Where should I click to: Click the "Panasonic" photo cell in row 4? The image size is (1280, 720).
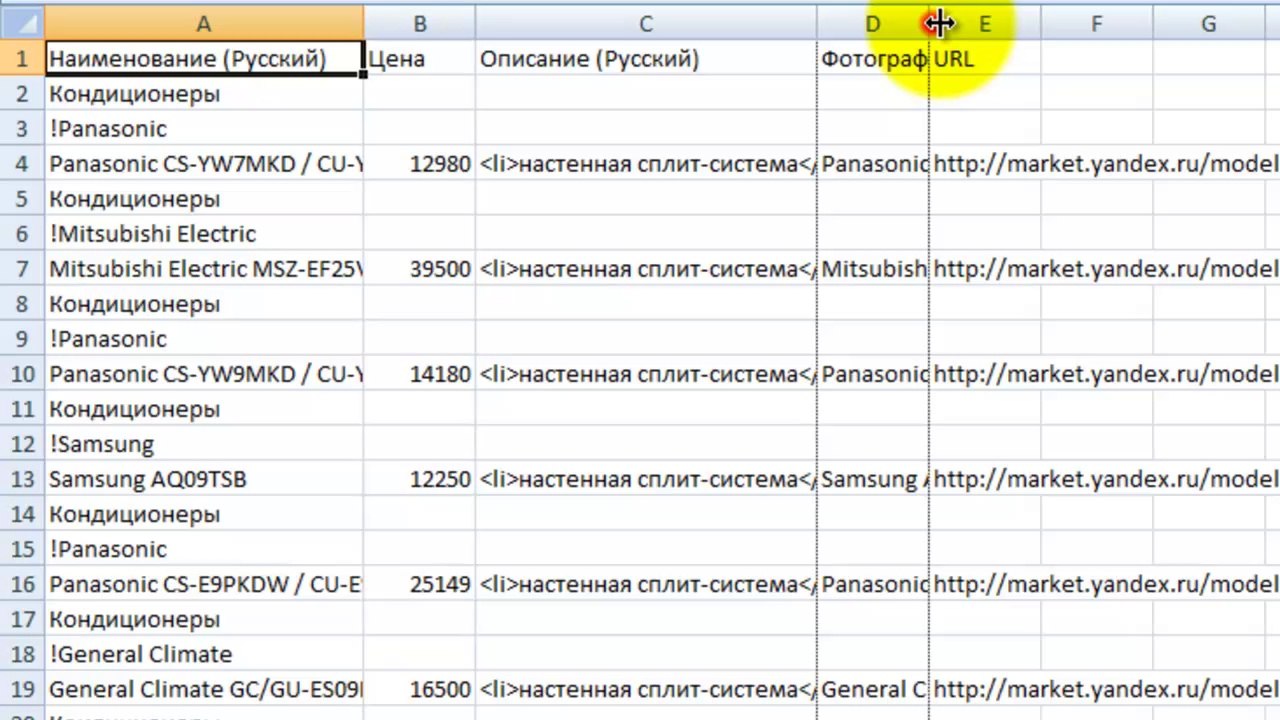873,164
